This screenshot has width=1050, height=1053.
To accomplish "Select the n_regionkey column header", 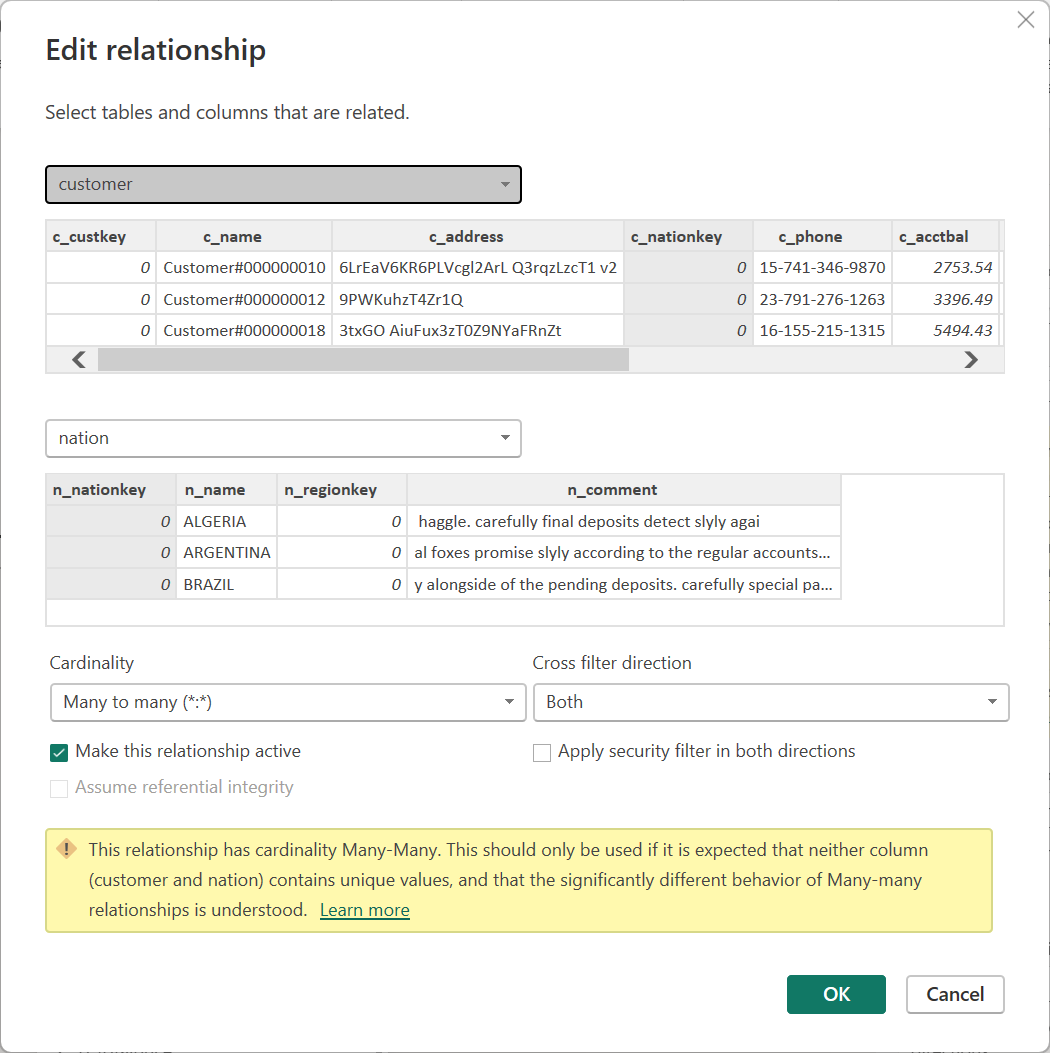I will pyautogui.click(x=330, y=490).
